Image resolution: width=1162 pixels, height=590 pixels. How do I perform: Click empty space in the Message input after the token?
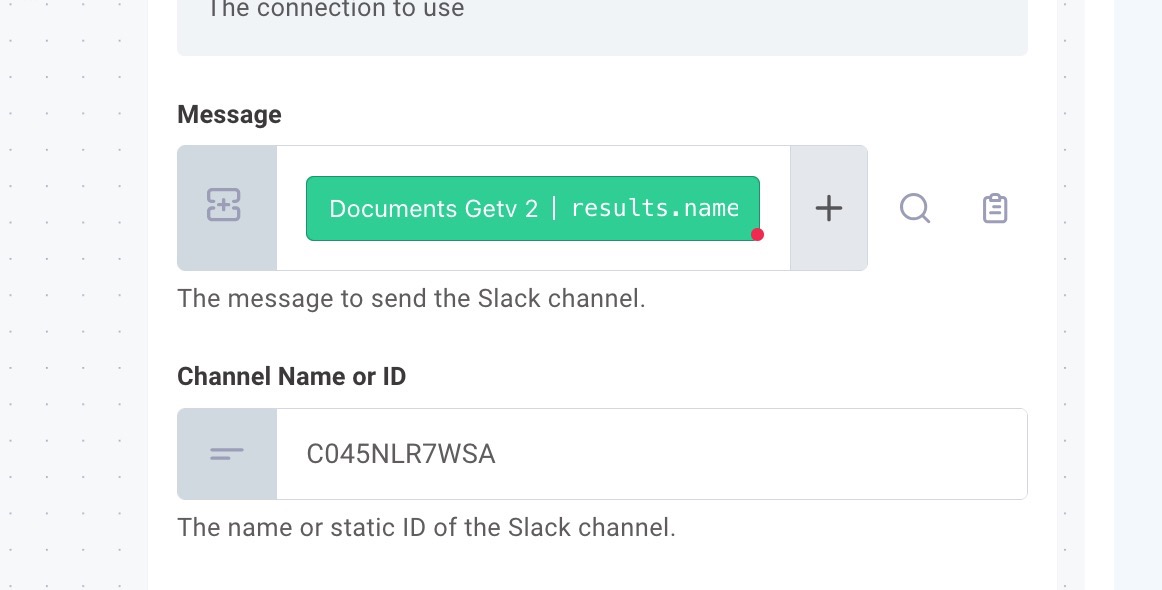click(775, 208)
